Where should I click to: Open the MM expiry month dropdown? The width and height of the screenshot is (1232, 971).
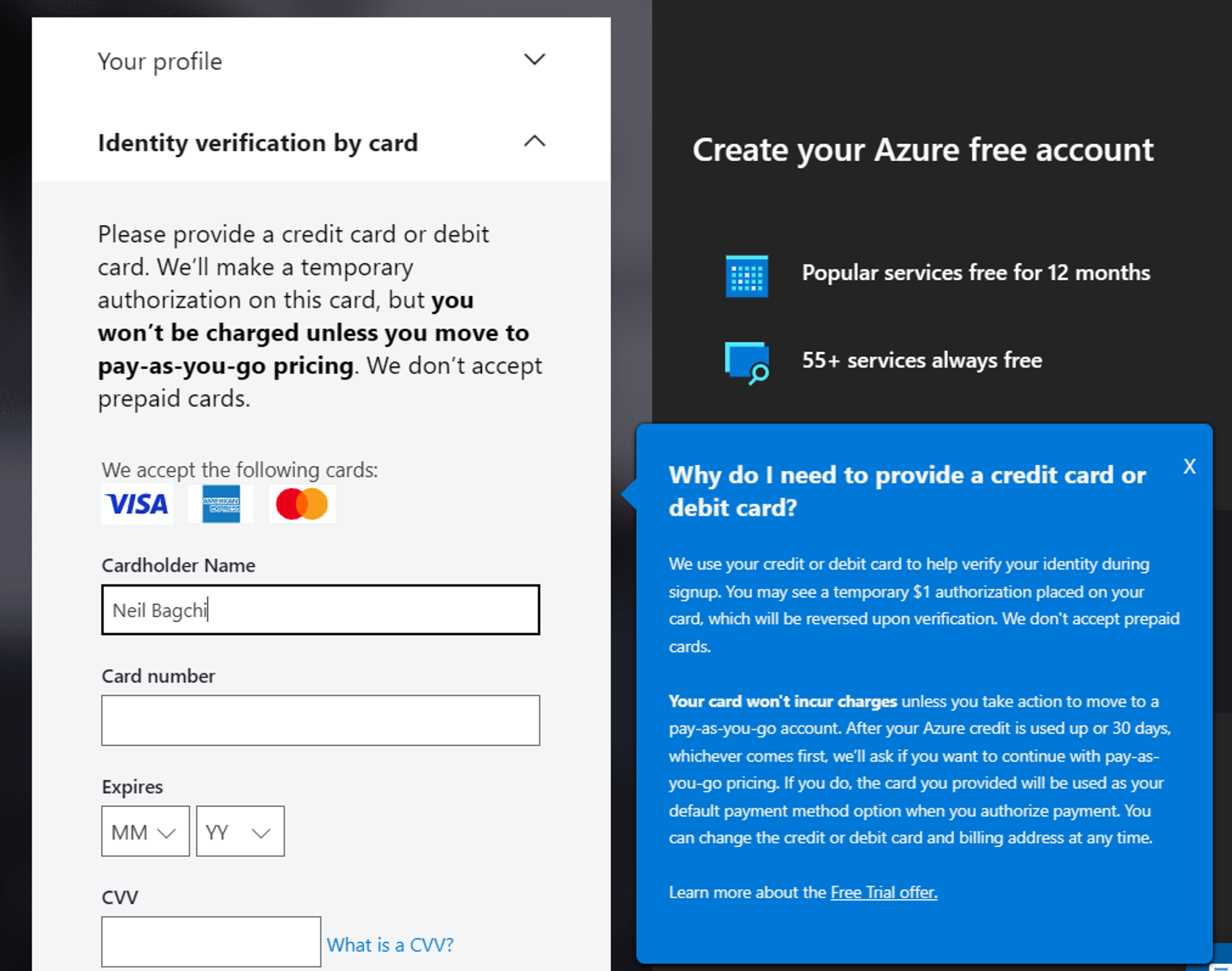click(x=145, y=831)
